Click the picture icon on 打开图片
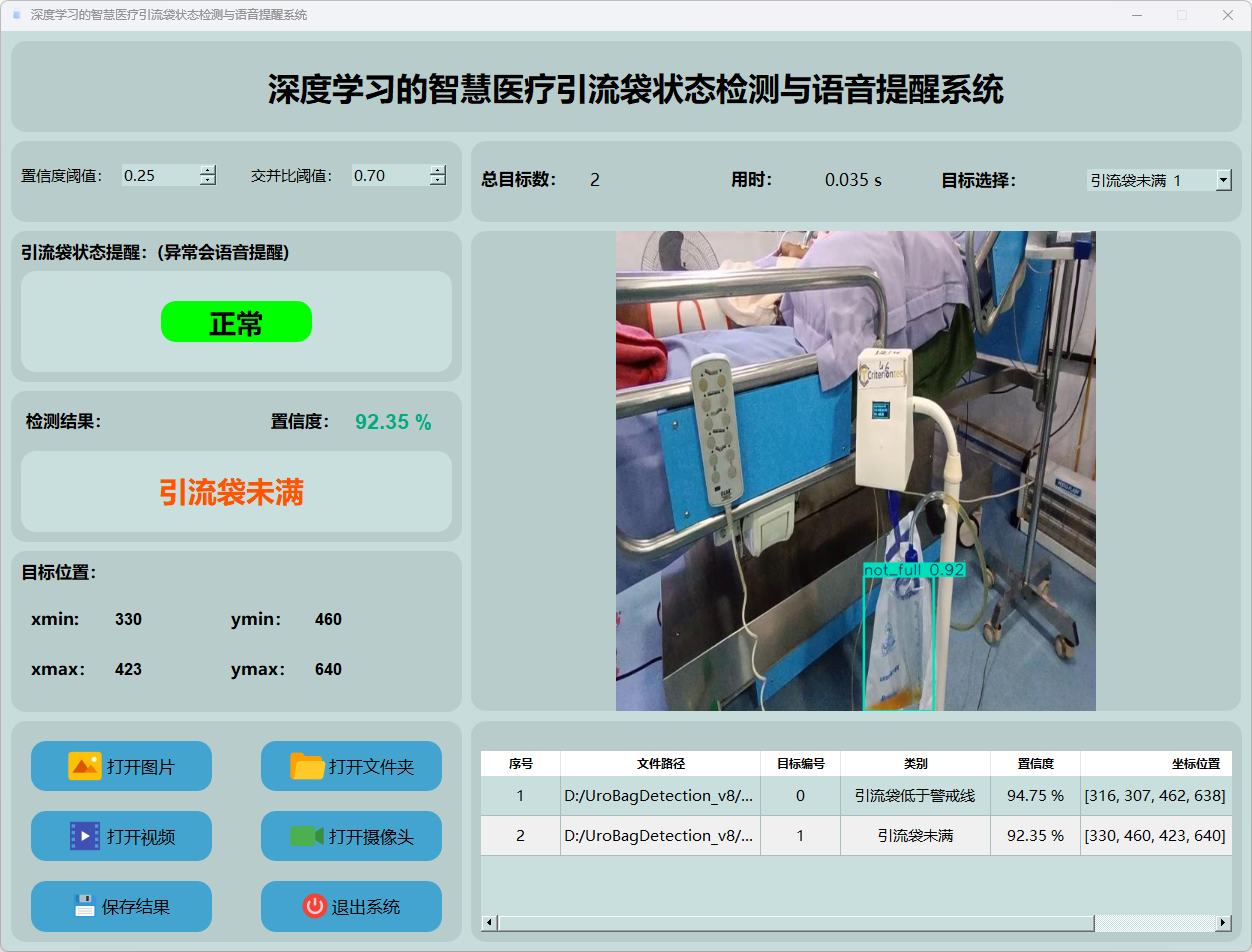 (x=85, y=766)
